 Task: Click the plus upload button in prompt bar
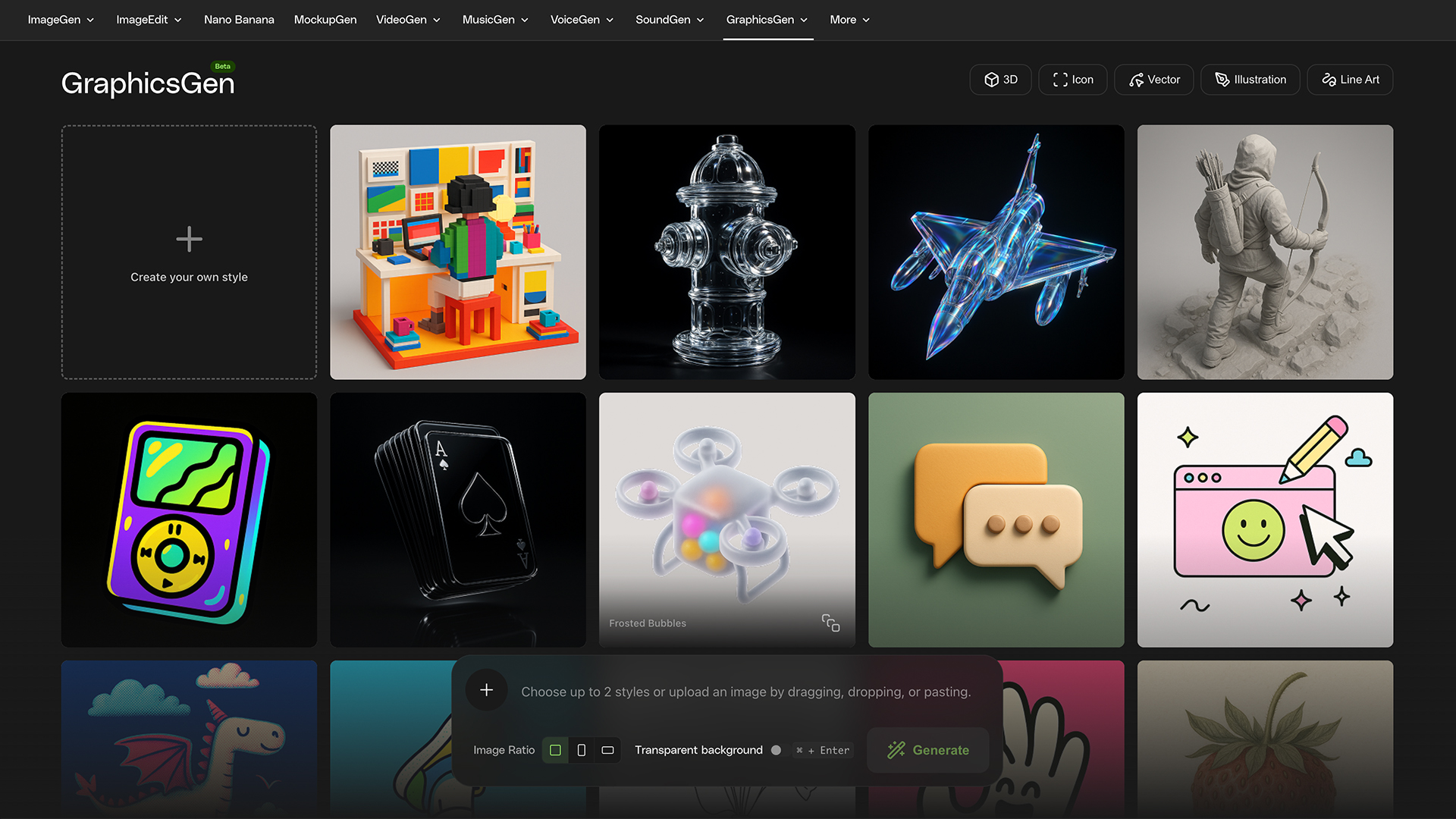click(x=487, y=690)
